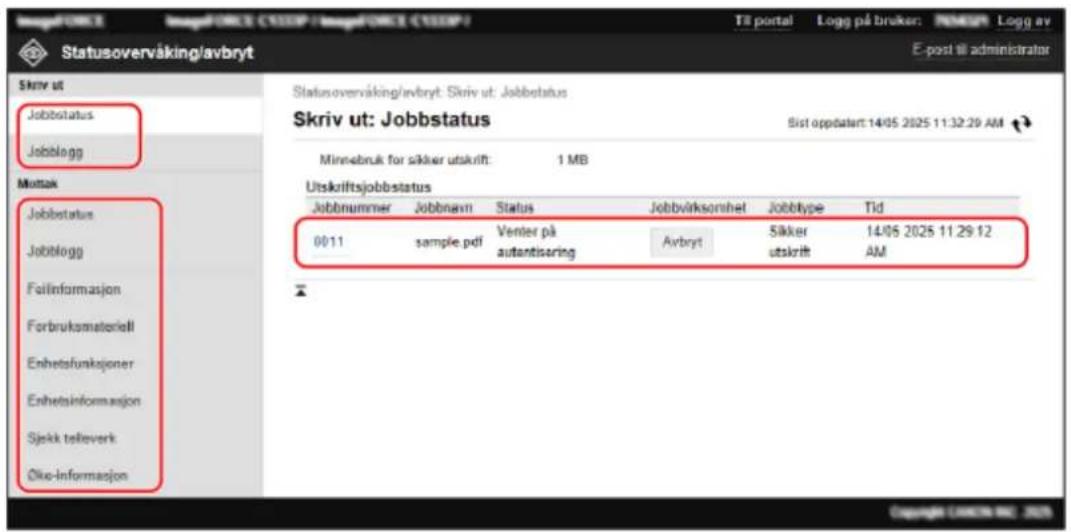Viewport: 1071px width, 532px height.
Task: Click the Jobbvirksomhet column header
Action: [695, 206]
